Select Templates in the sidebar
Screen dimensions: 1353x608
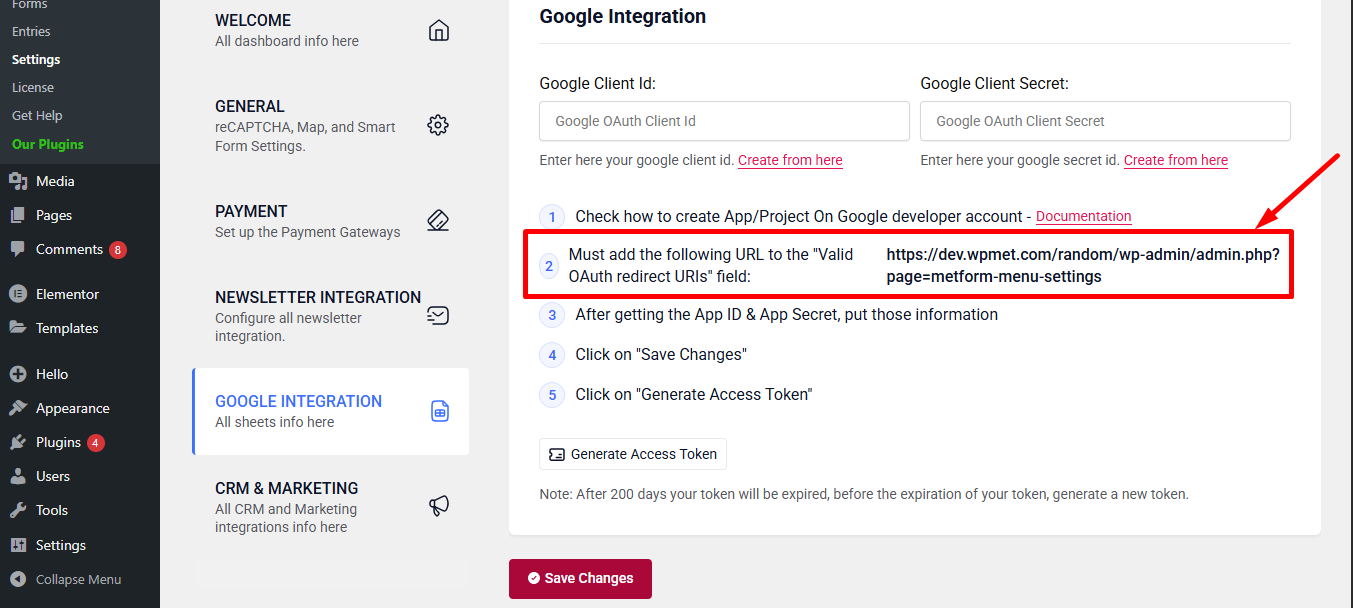pyautogui.click(x=67, y=327)
